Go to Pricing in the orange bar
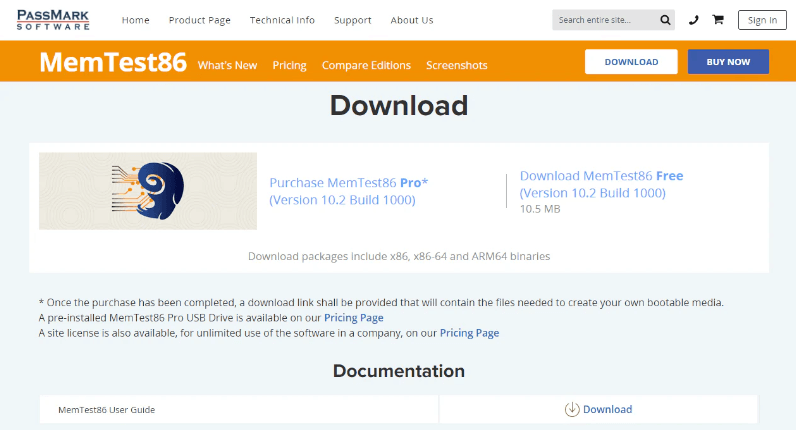 pyautogui.click(x=289, y=65)
